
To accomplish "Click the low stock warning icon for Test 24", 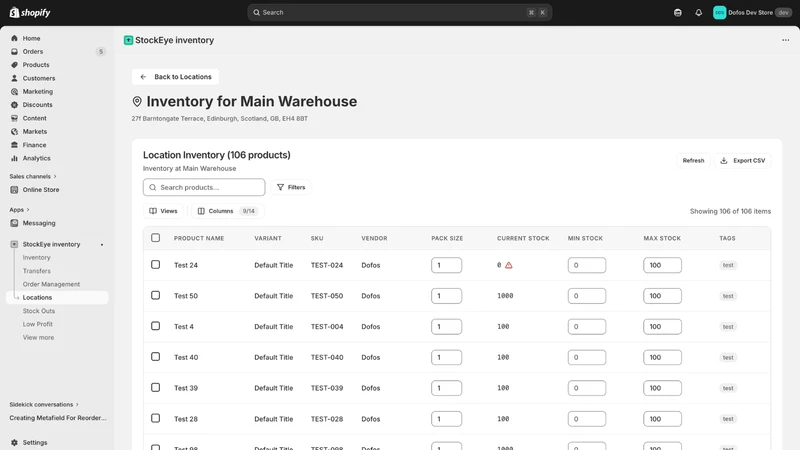I will [x=509, y=265].
